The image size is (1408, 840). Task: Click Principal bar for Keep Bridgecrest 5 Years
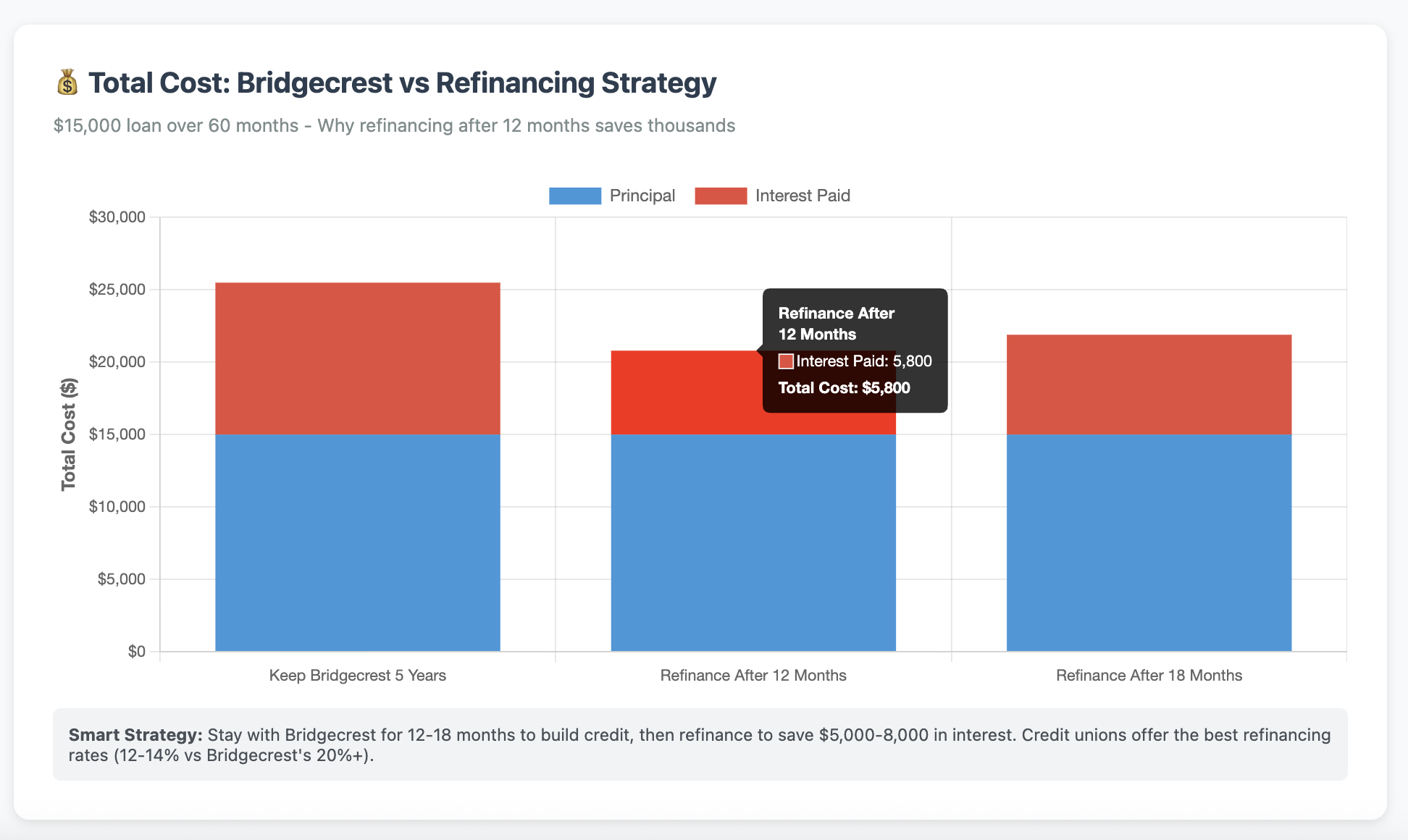click(358, 542)
